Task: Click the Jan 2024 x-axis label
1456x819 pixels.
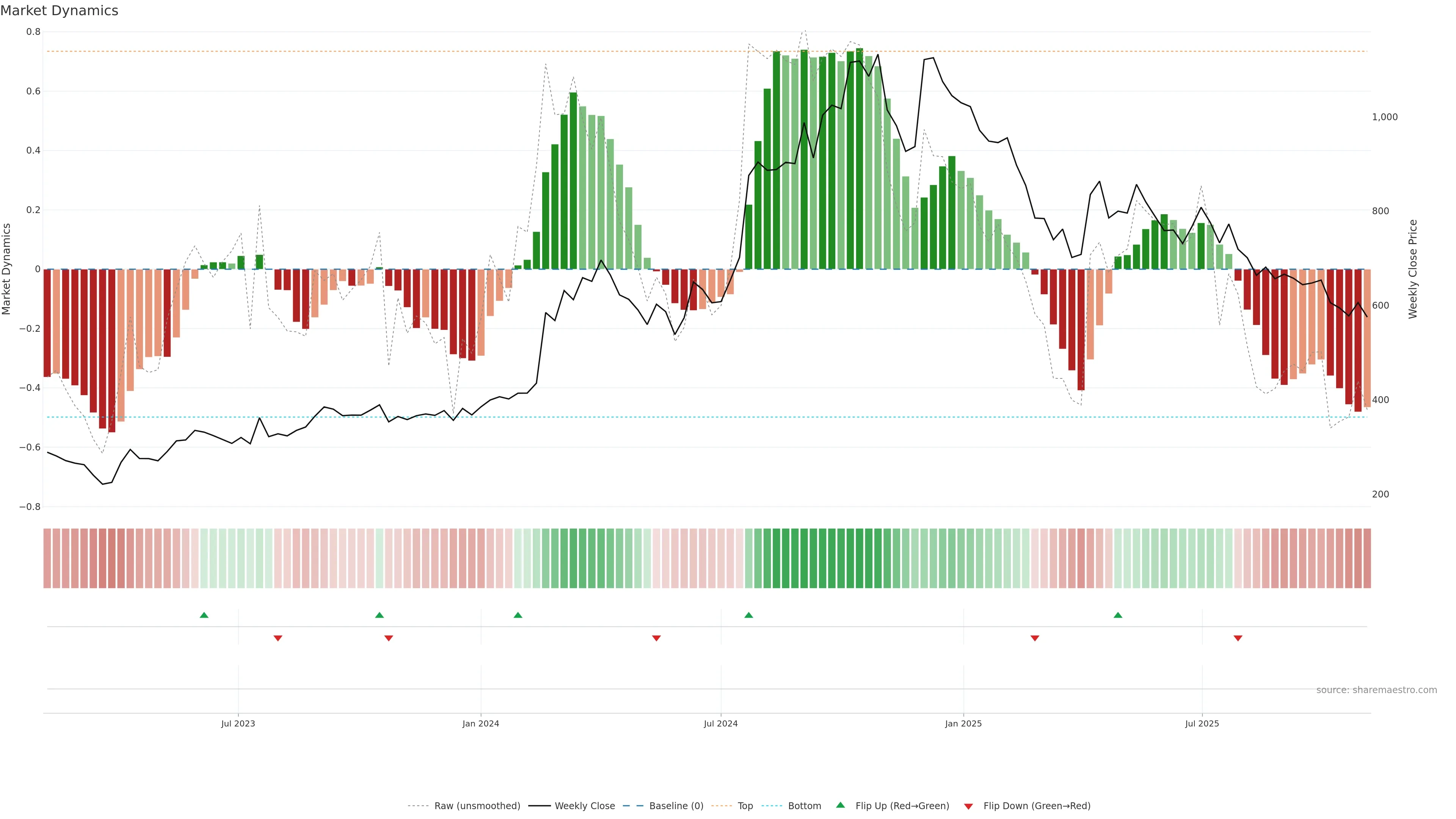Action: pyautogui.click(x=480, y=723)
